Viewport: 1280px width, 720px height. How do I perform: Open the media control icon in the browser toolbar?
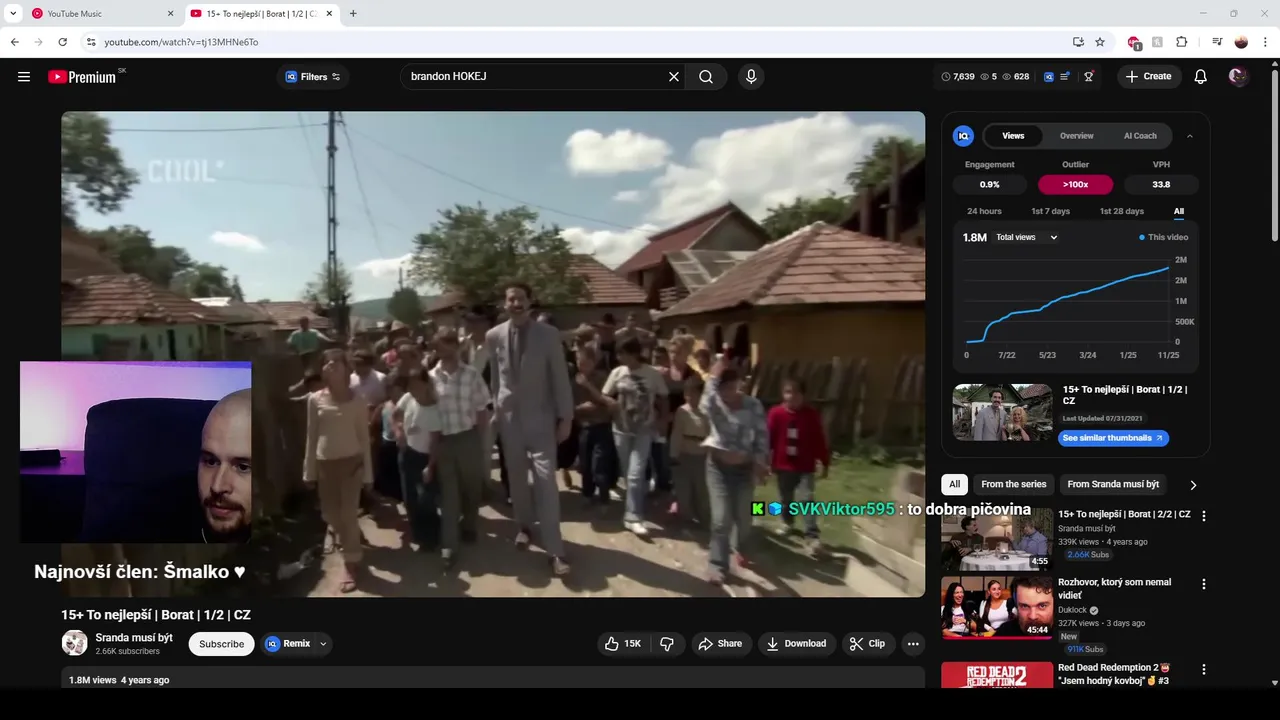point(1217,42)
